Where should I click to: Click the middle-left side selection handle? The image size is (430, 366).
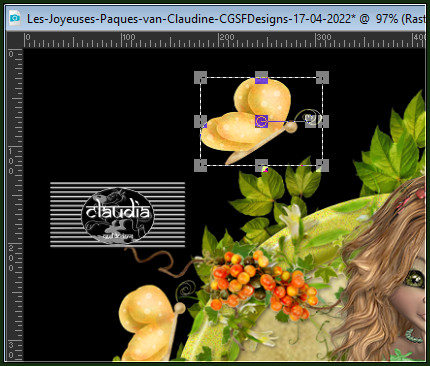pyautogui.click(x=200, y=121)
